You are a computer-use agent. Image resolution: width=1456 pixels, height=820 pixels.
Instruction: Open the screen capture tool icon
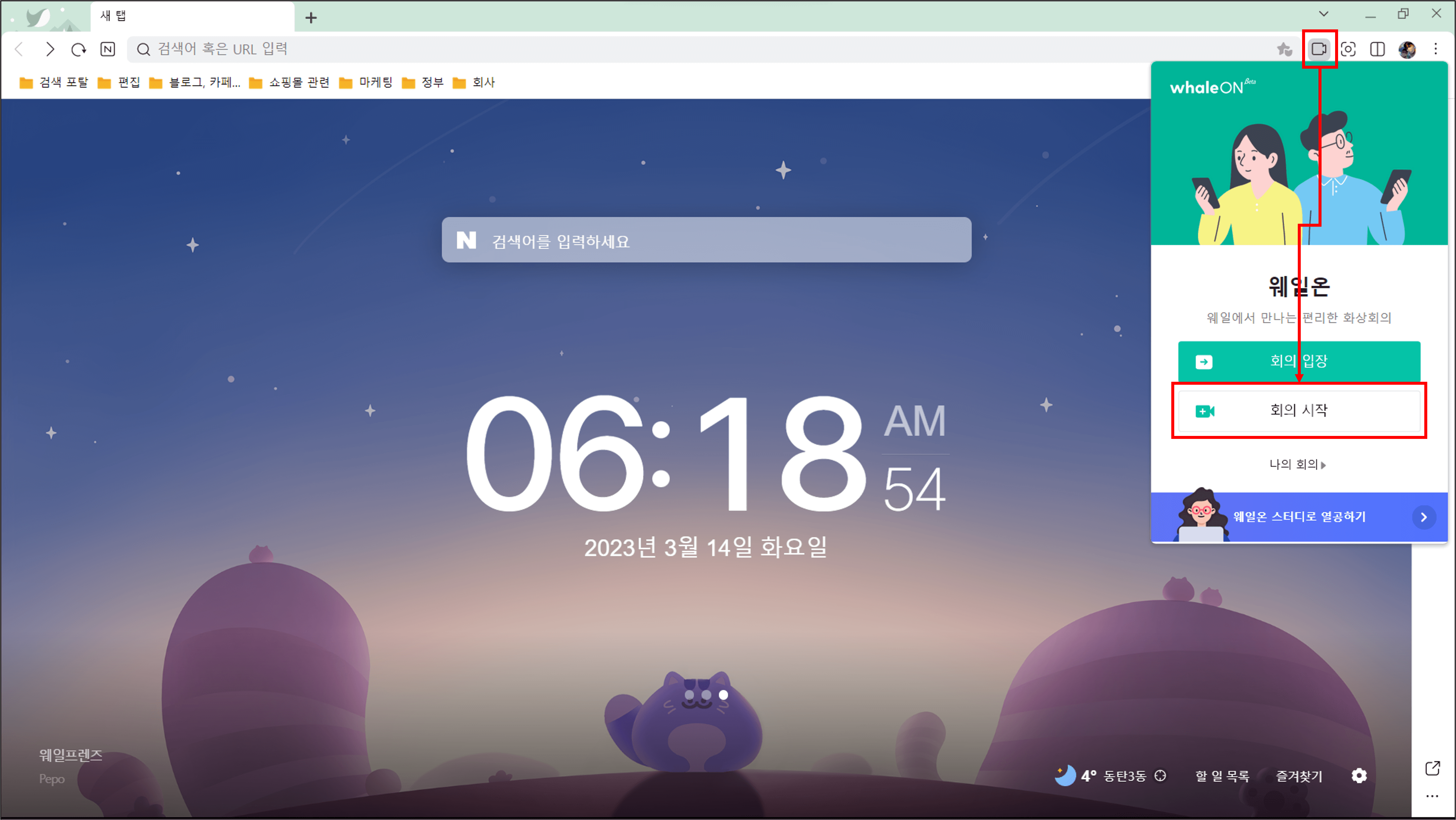1348,49
